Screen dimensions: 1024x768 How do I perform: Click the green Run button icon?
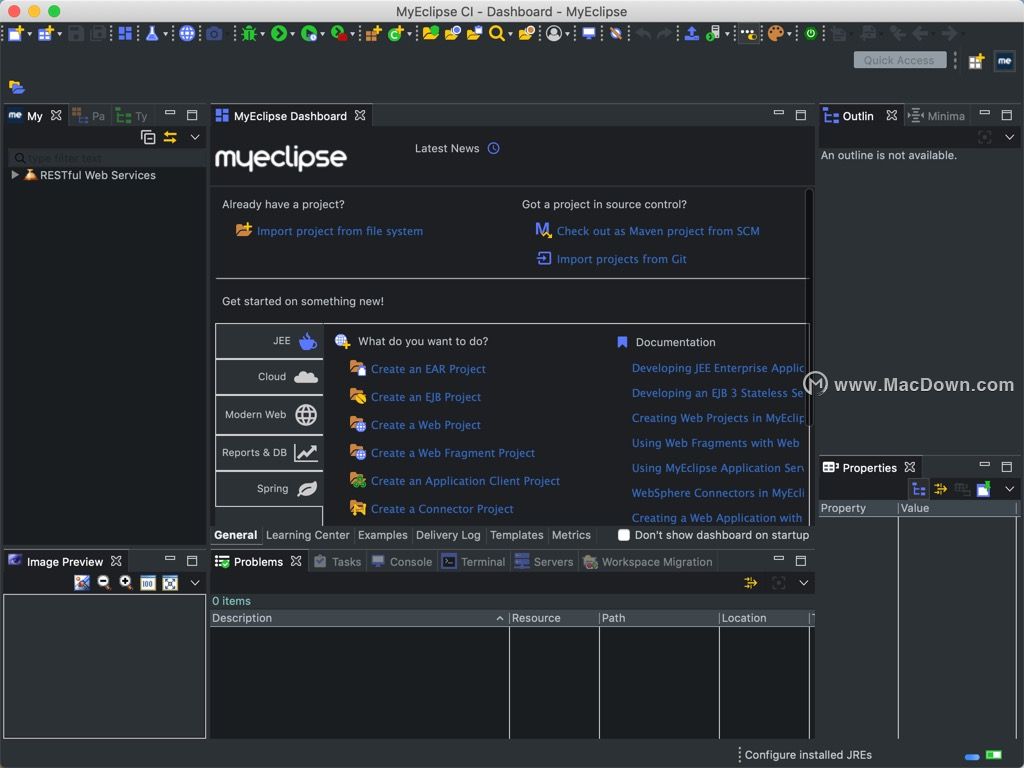pos(279,33)
